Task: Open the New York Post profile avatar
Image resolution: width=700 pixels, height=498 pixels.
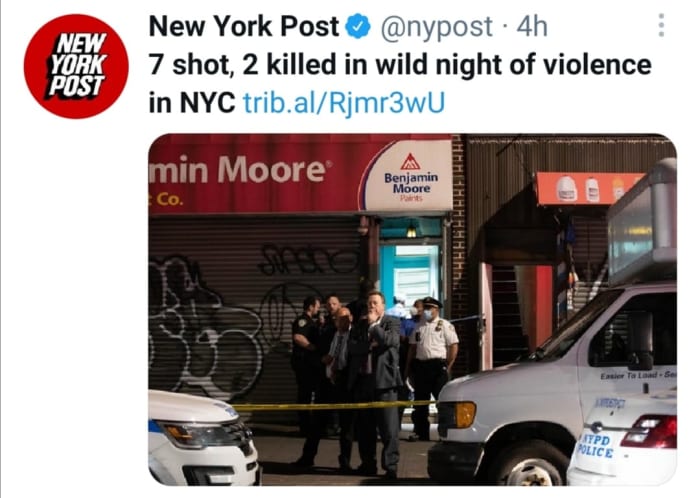Action: tap(76, 66)
